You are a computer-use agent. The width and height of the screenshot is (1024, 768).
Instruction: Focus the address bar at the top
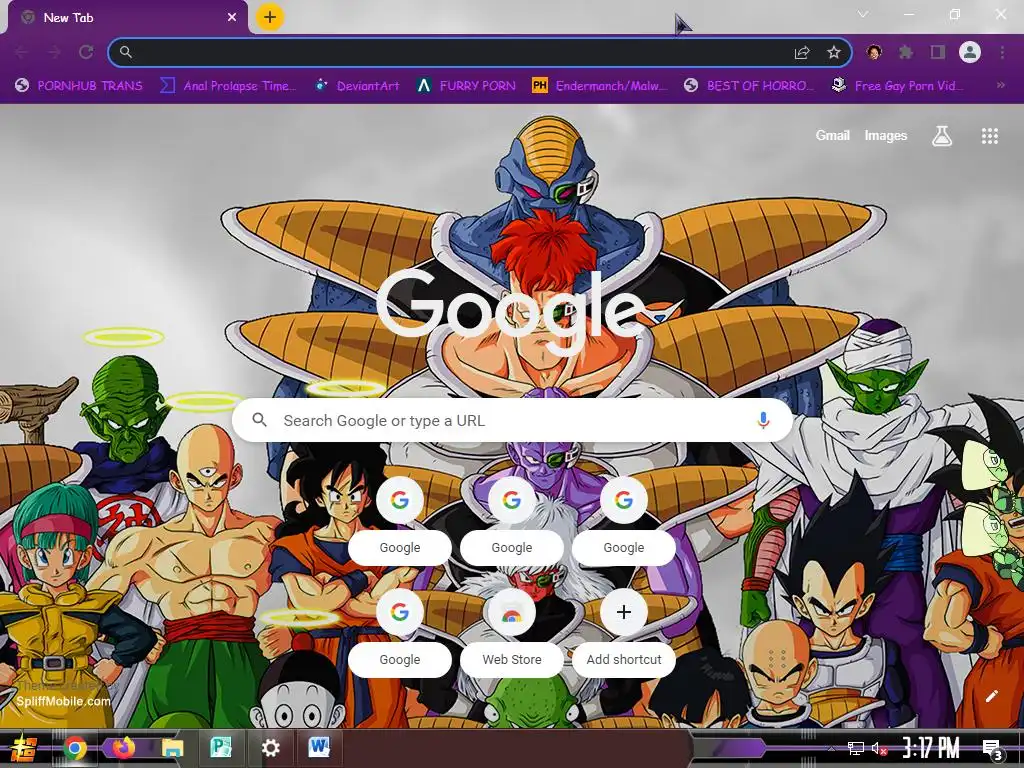click(480, 52)
